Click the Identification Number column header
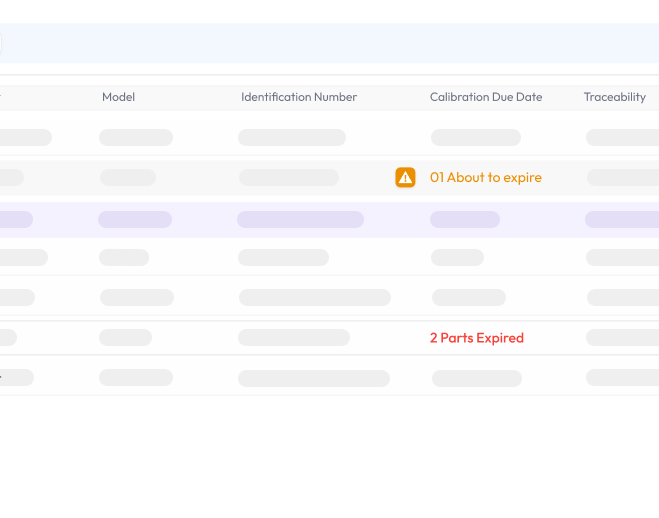This screenshot has width=659, height=518. 299,97
